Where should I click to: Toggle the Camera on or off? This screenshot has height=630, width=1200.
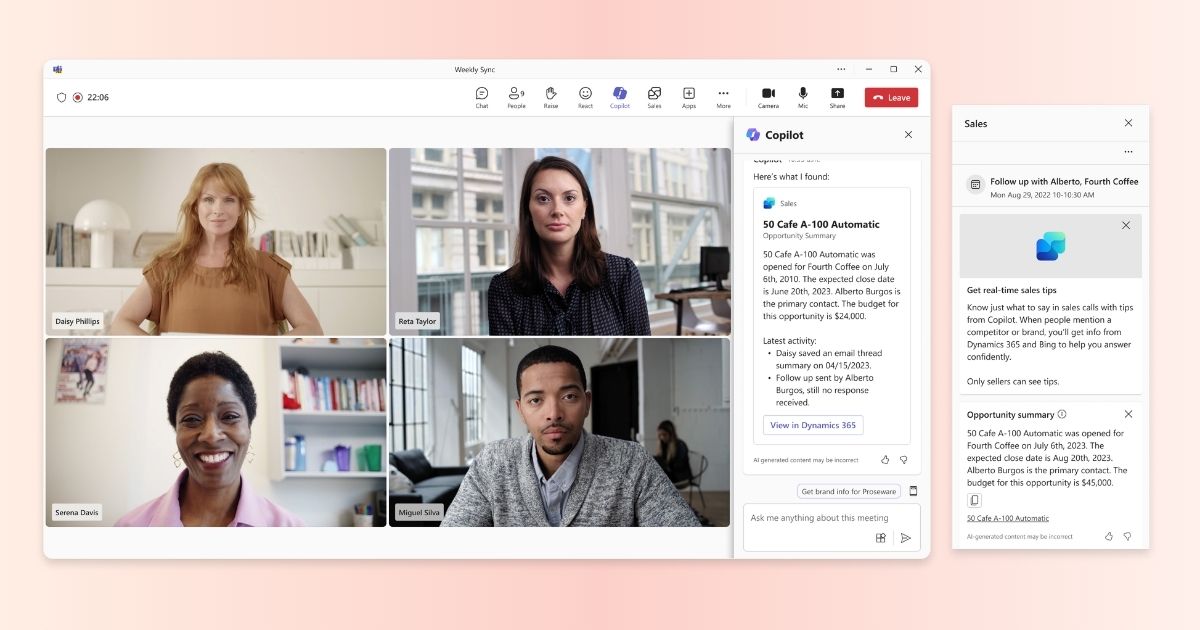[x=768, y=97]
